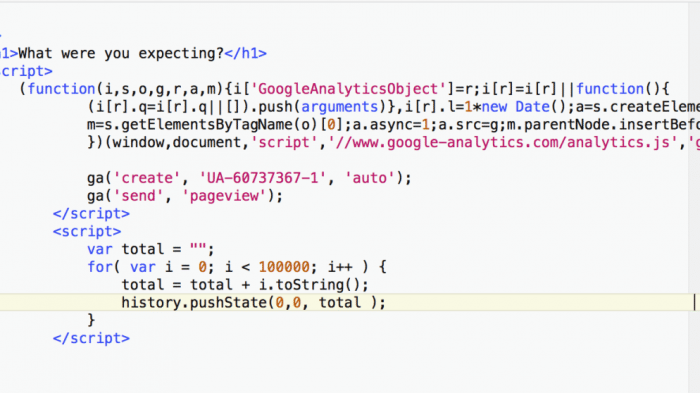Click the a.async=1 assignment text
Viewport: 700px width, 393px height.
tap(391, 125)
